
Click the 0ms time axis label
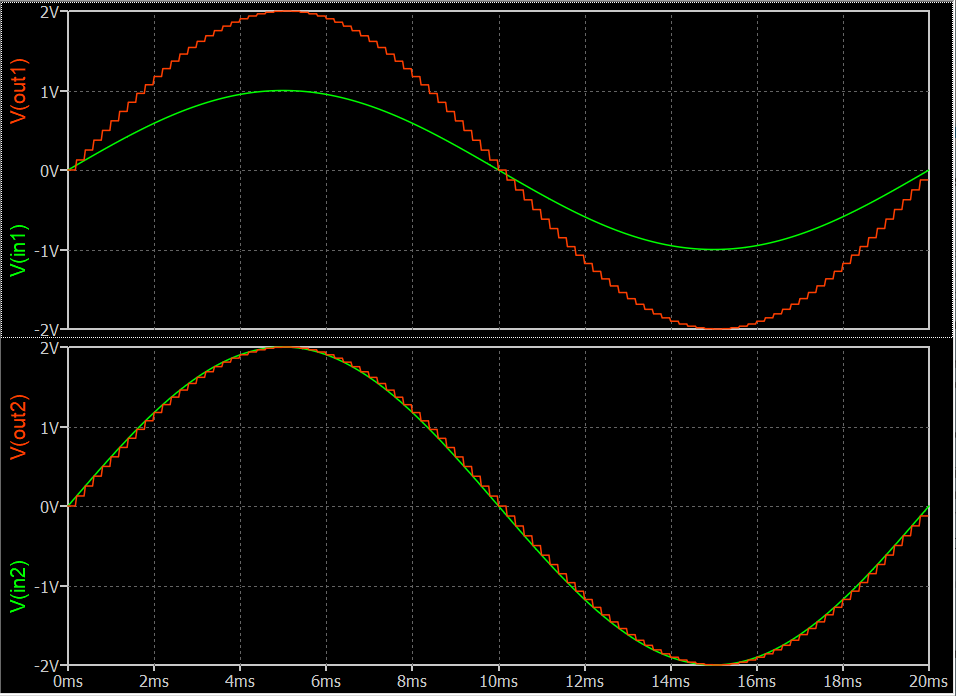click(x=68, y=681)
